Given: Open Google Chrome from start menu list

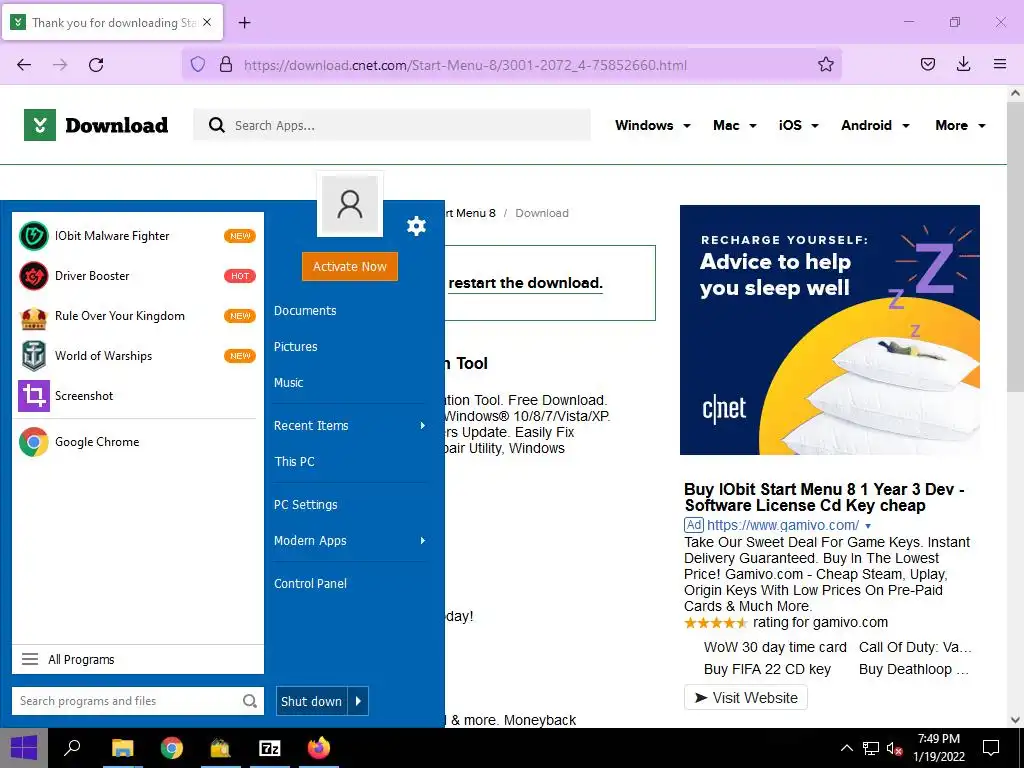Looking at the screenshot, I should pyautogui.click(x=97, y=442).
